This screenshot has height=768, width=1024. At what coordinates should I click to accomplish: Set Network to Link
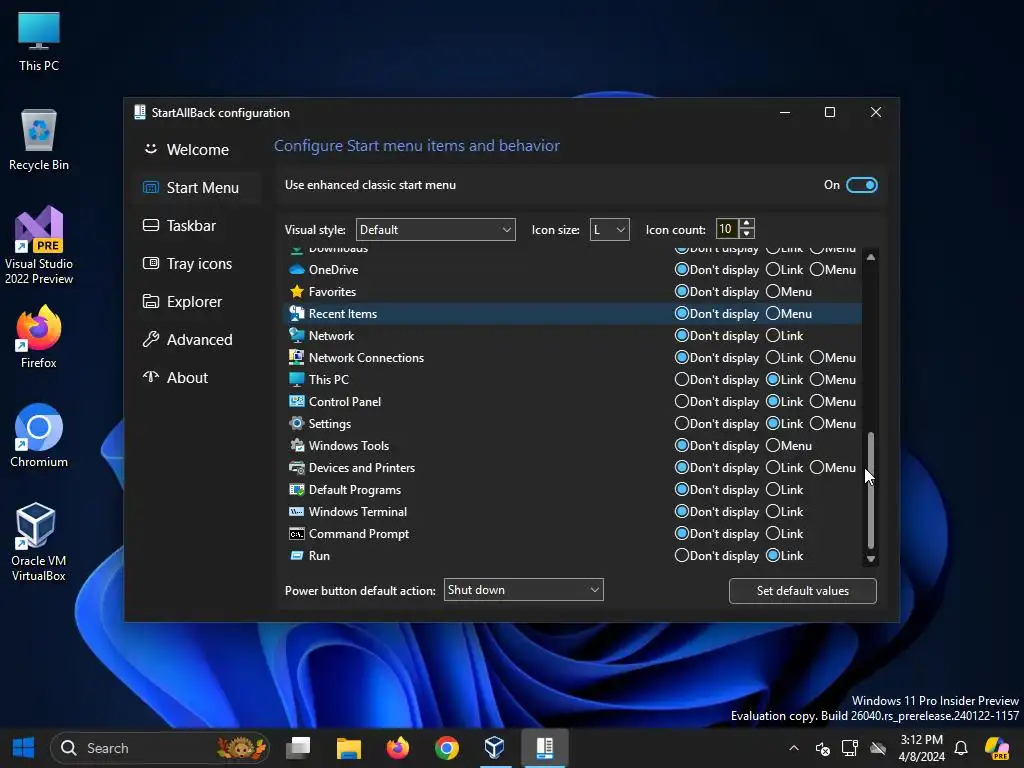(x=773, y=336)
